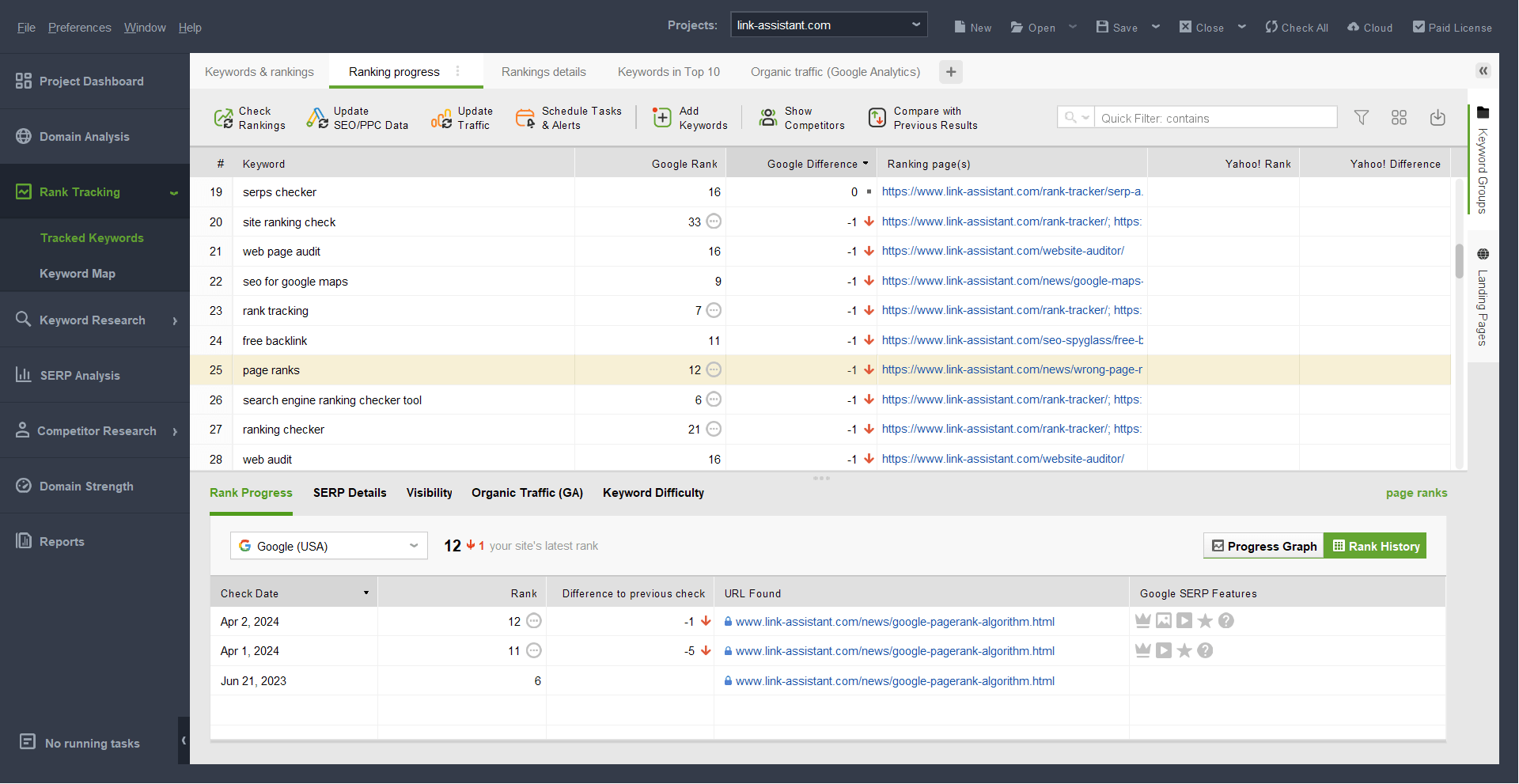Switch to the Rankings details tab
Viewport: 1519px width, 784px height.
544,72
